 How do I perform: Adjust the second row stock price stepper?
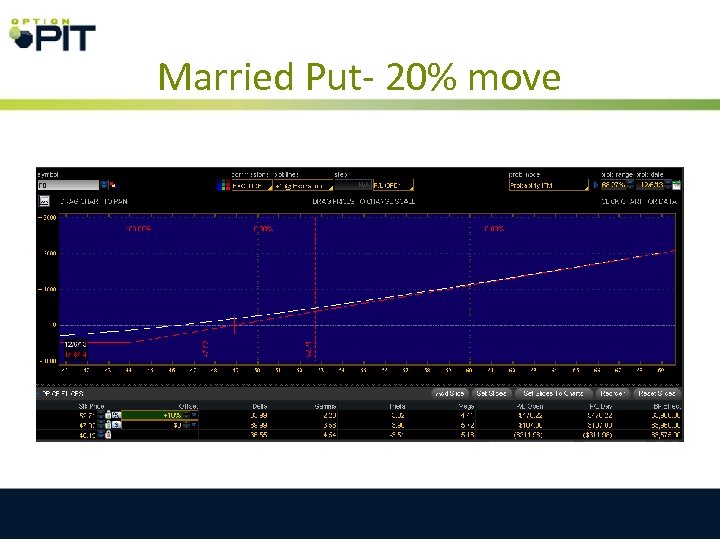tap(101, 425)
